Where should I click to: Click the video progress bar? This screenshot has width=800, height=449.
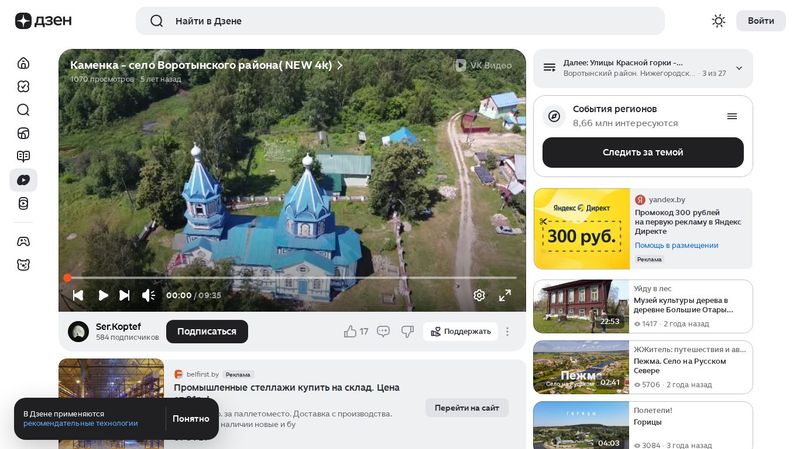290,278
